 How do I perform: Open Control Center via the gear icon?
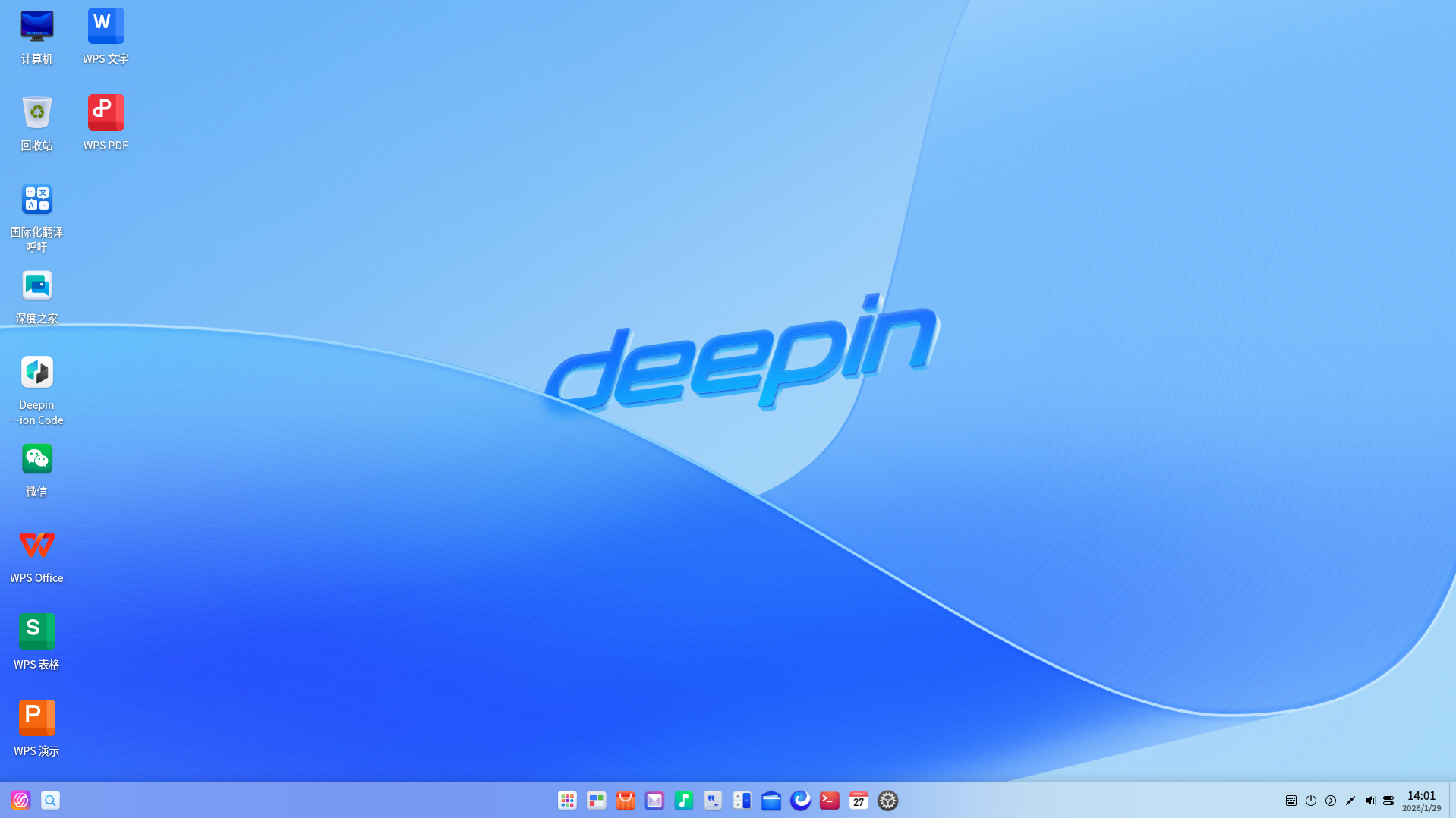pos(887,801)
